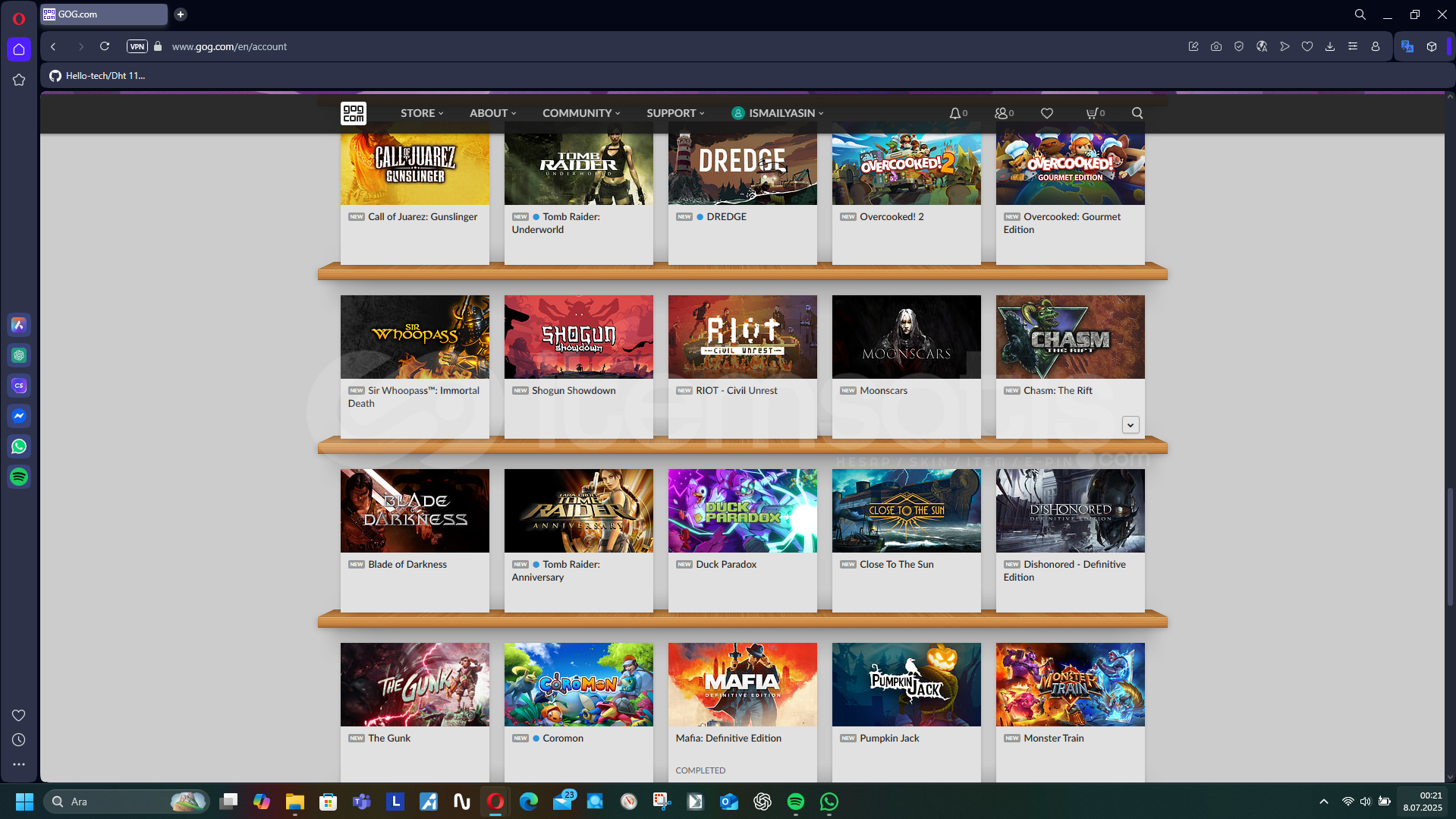Open Spotify in Opera sidebar
This screenshot has height=819, width=1456.
click(x=19, y=477)
